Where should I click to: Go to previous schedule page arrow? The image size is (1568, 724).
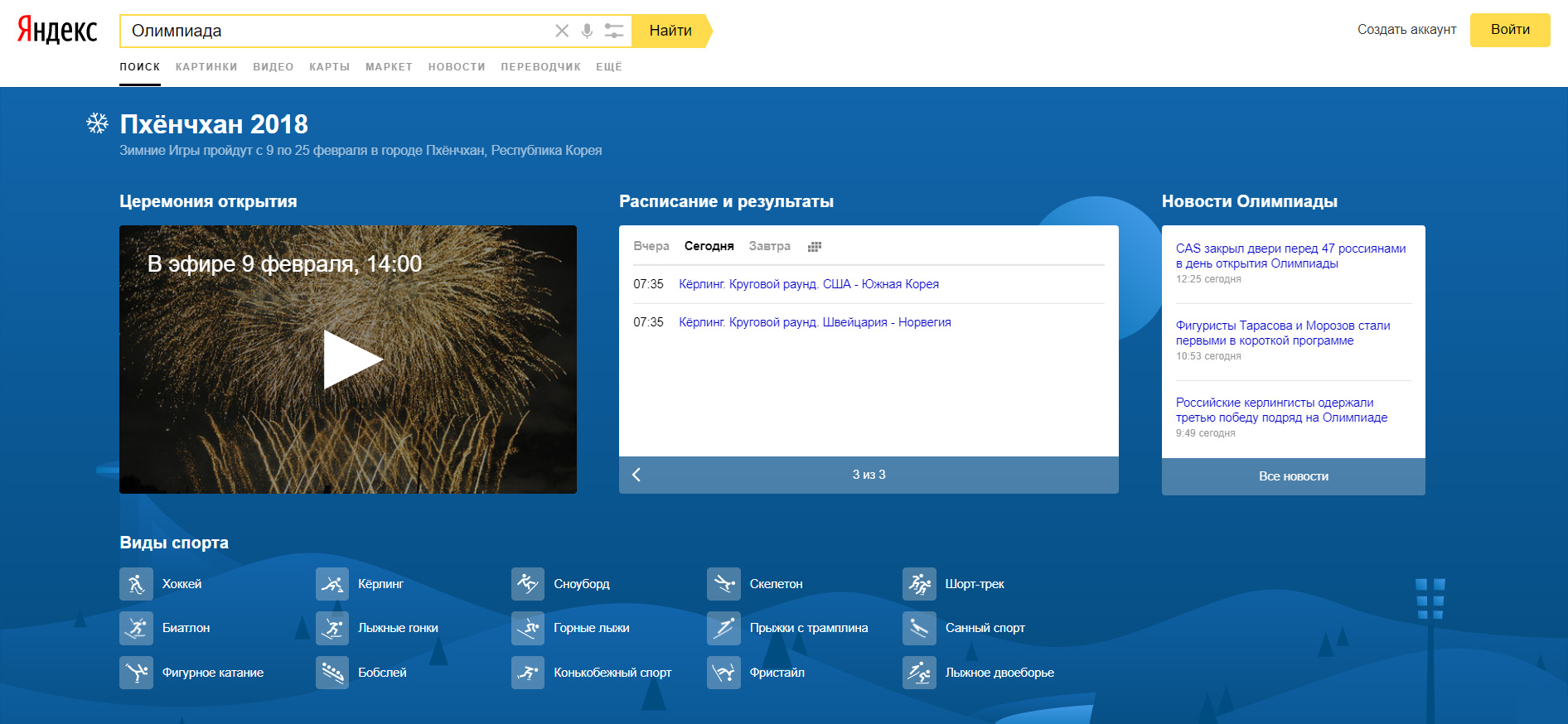(x=636, y=475)
